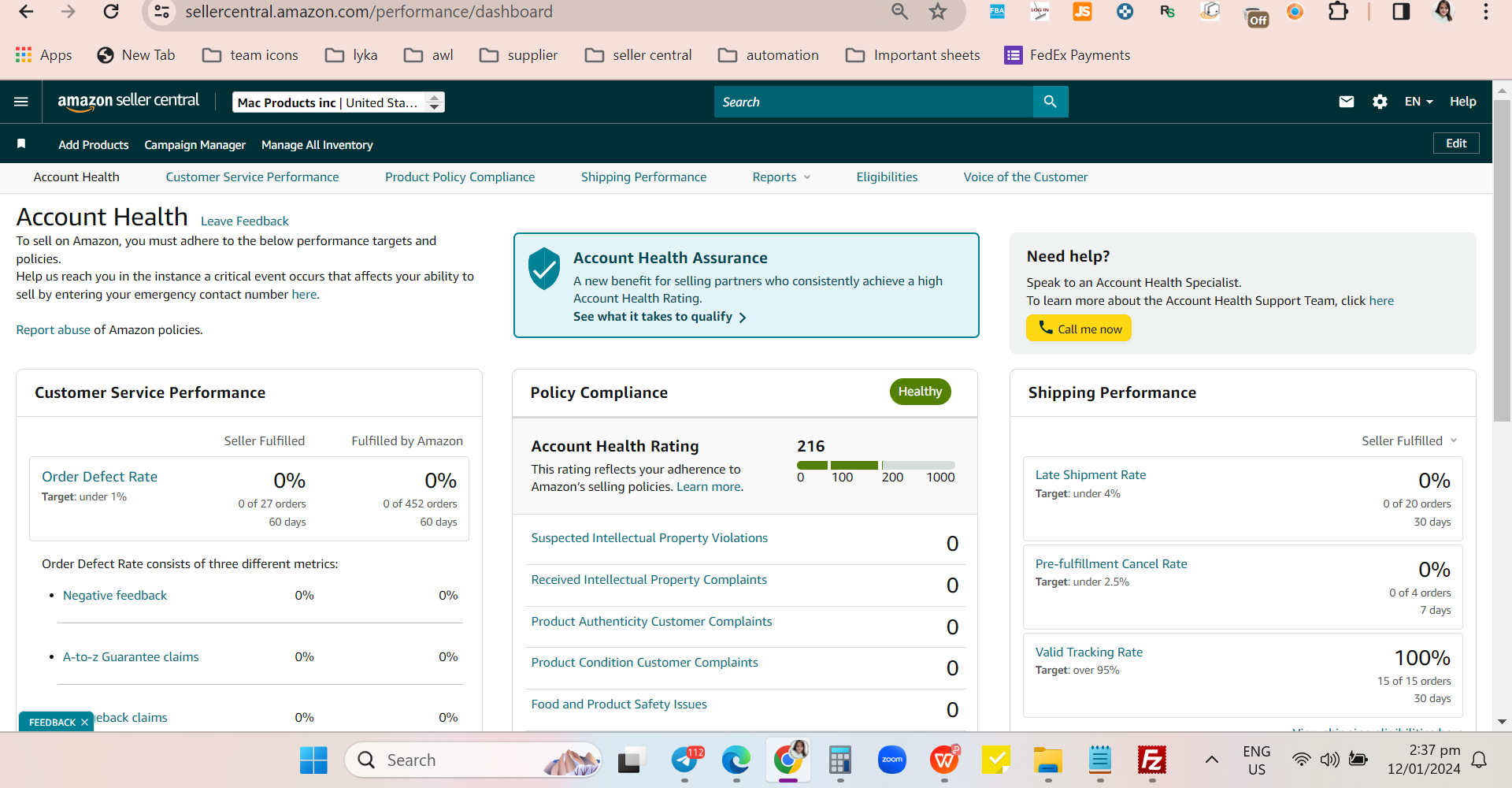Toggle the Chrome side panel icon
The width and height of the screenshot is (1512, 788).
(1401, 11)
